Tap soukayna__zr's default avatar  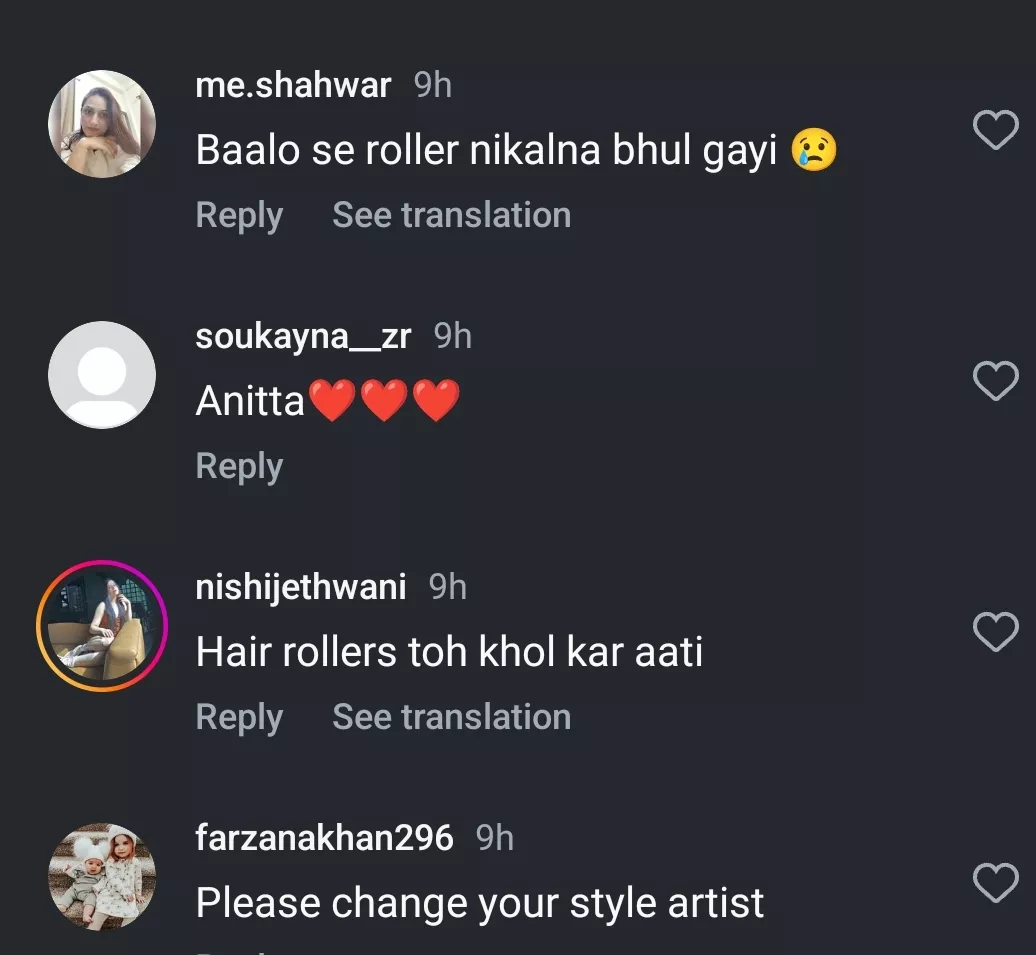click(x=102, y=375)
